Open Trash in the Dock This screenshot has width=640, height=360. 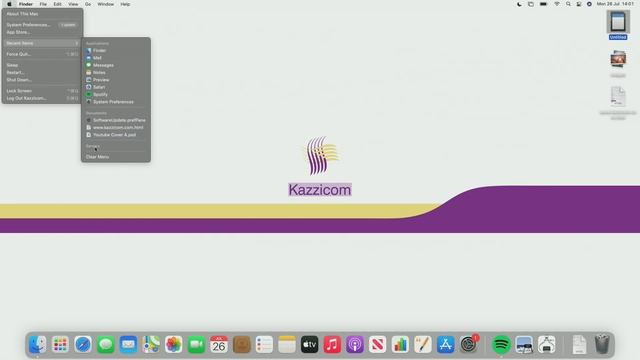click(602, 344)
